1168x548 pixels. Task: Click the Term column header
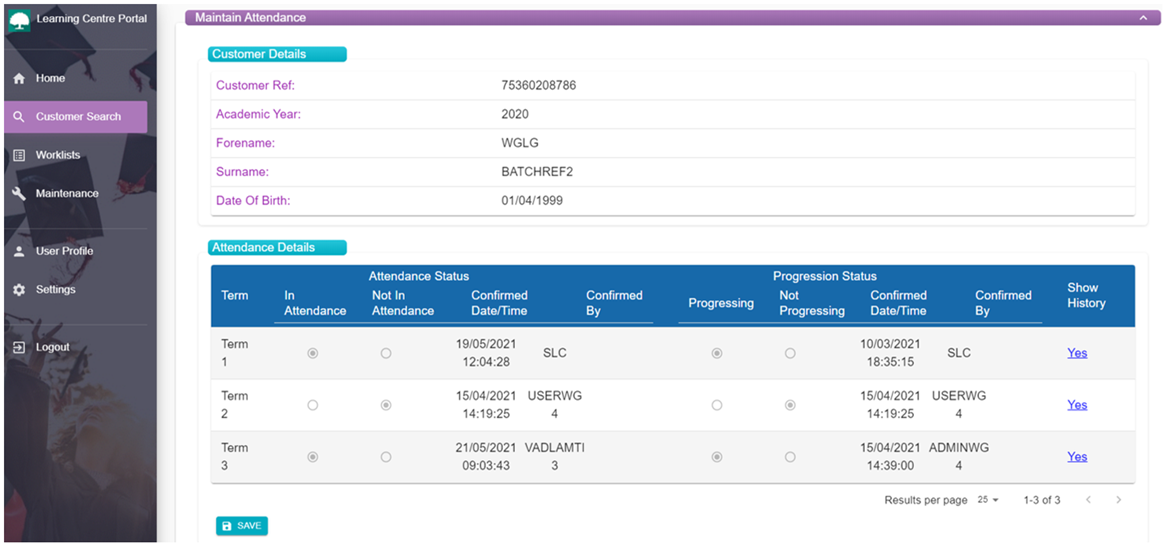click(235, 296)
